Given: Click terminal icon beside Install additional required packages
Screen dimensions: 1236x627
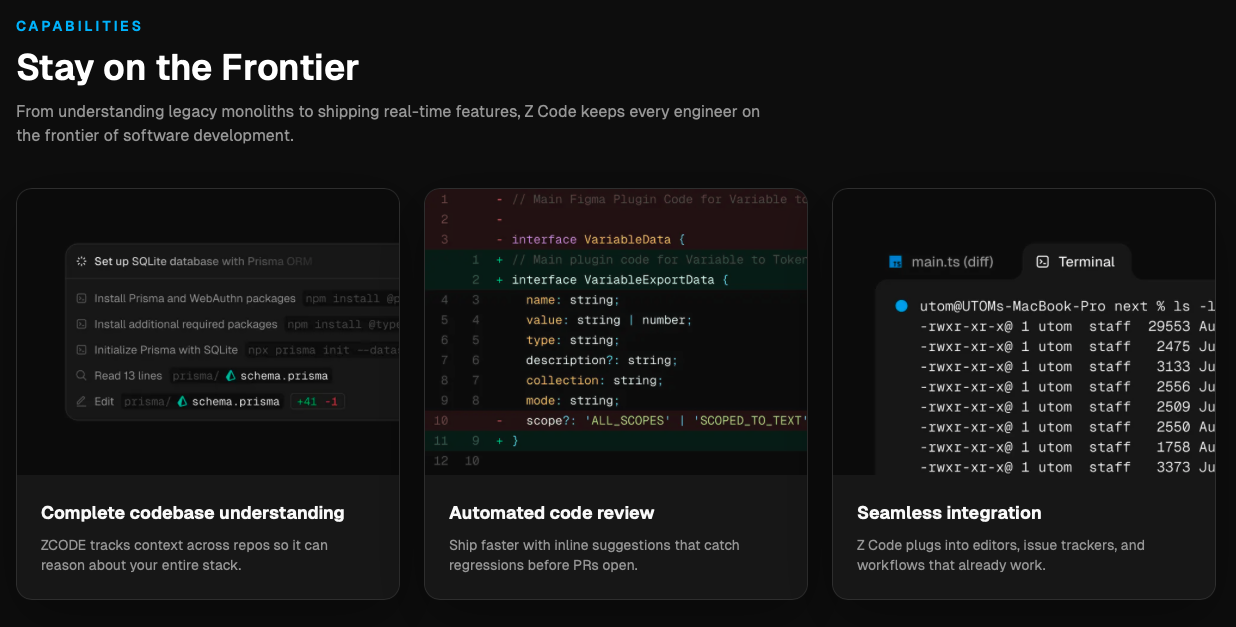Looking at the screenshot, I should click(82, 324).
